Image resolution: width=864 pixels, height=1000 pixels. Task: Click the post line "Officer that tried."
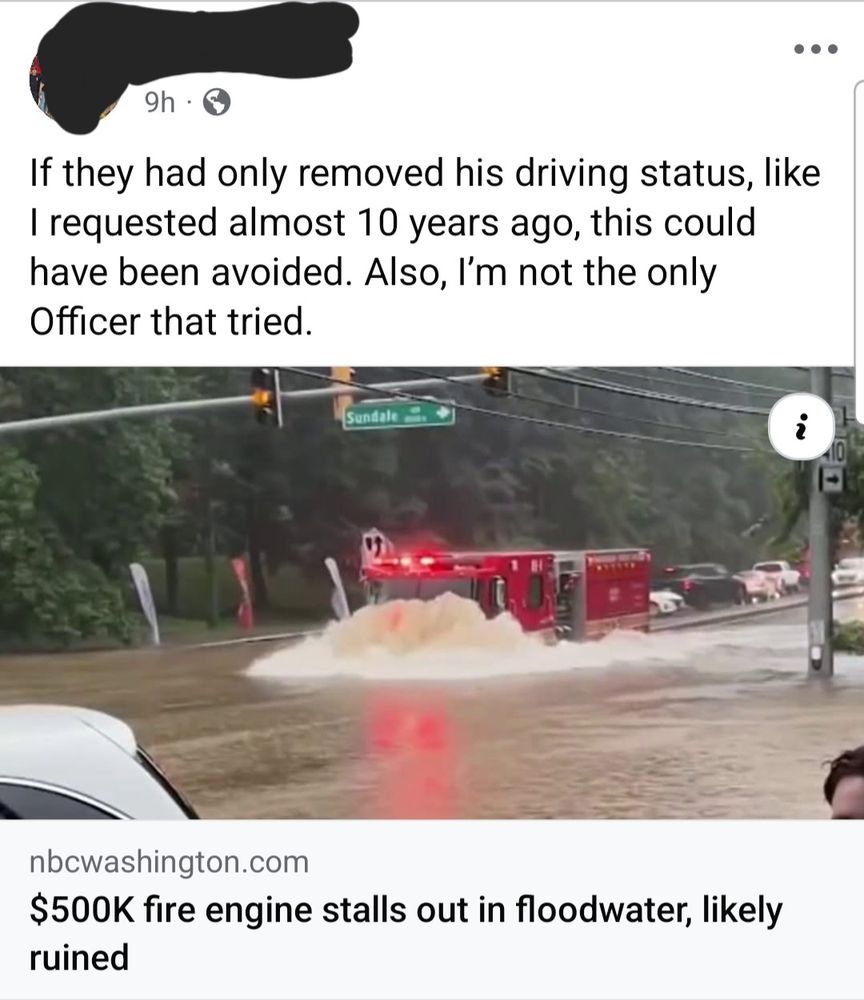(171, 321)
